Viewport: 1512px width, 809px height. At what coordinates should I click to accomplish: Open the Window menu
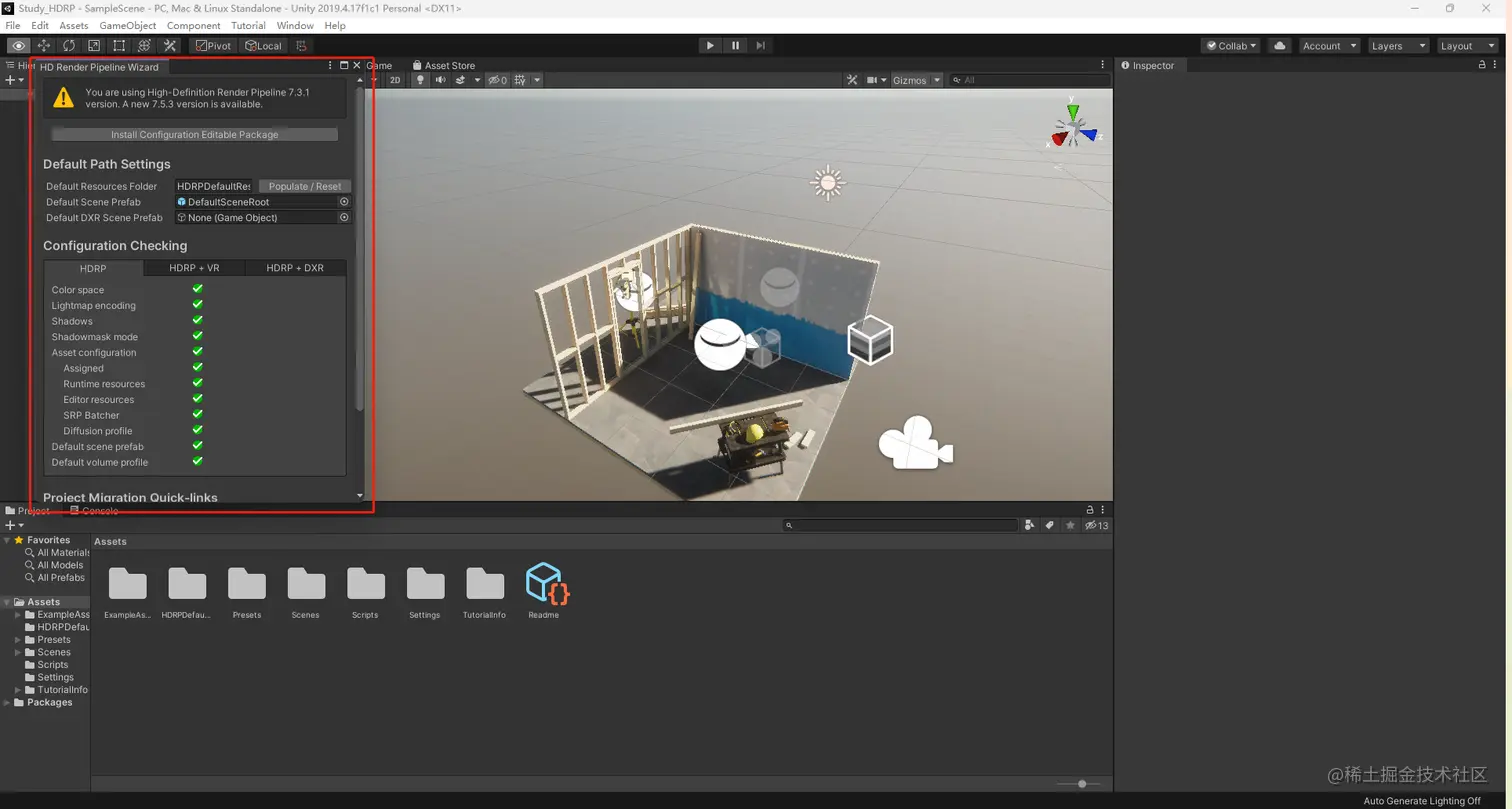point(295,25)
